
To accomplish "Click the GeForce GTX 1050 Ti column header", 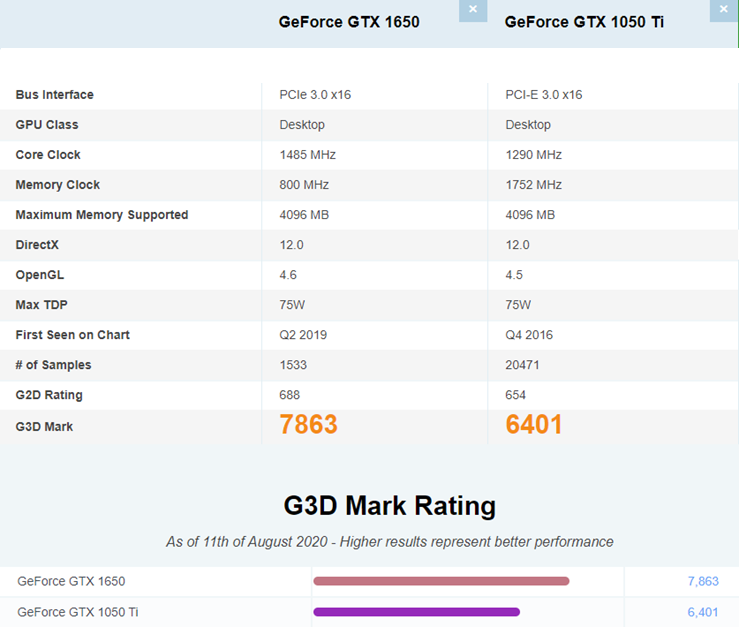I will coord(584,22).
